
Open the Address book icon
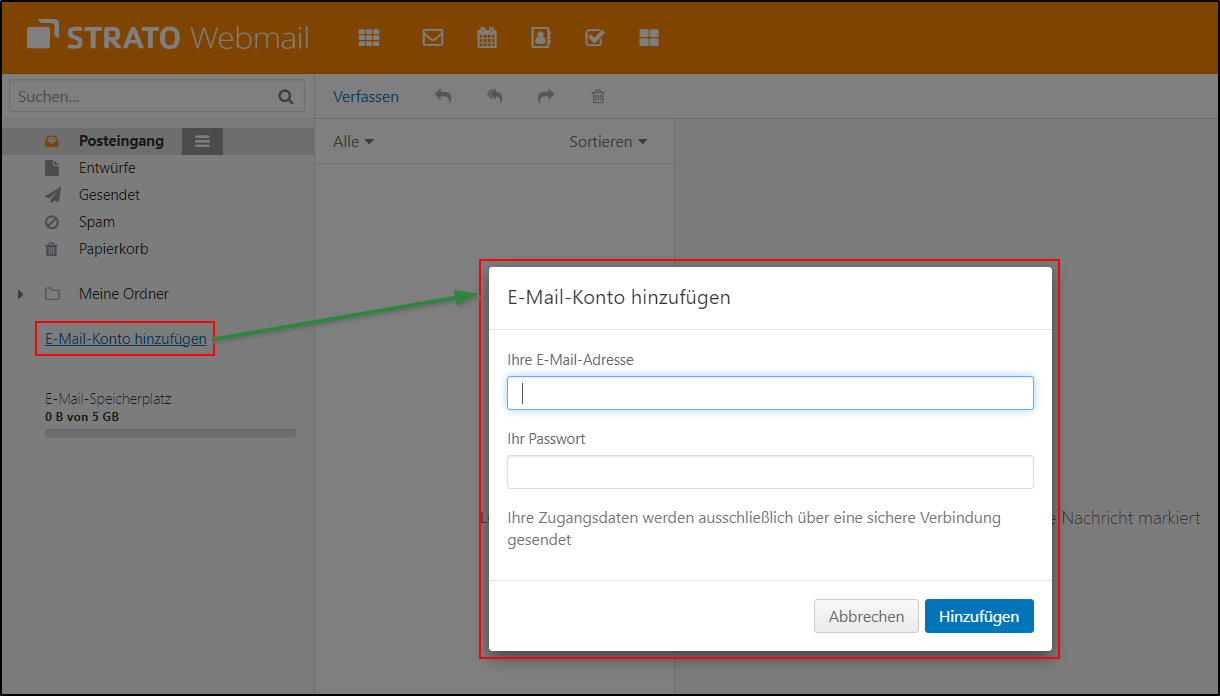pos(540,37)
